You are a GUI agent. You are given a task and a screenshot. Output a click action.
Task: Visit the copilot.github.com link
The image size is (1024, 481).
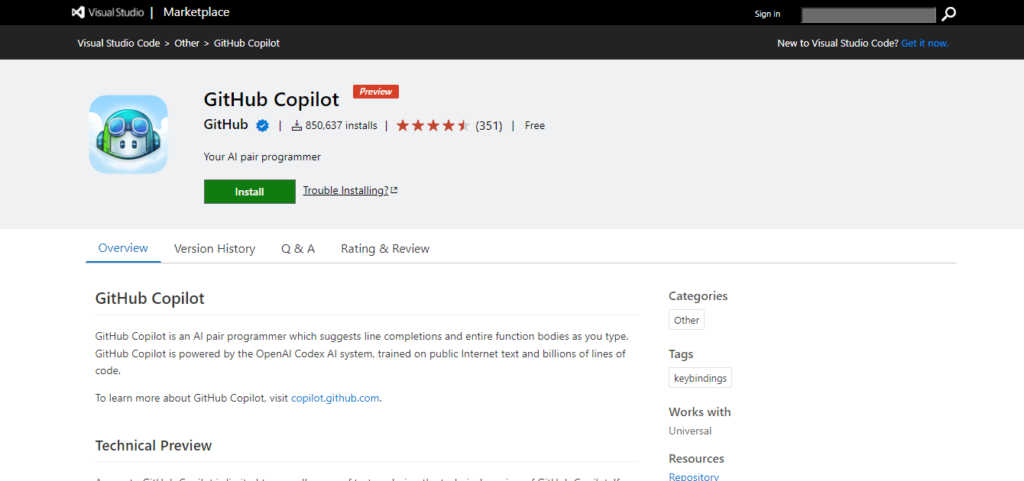tap(335, 398)
